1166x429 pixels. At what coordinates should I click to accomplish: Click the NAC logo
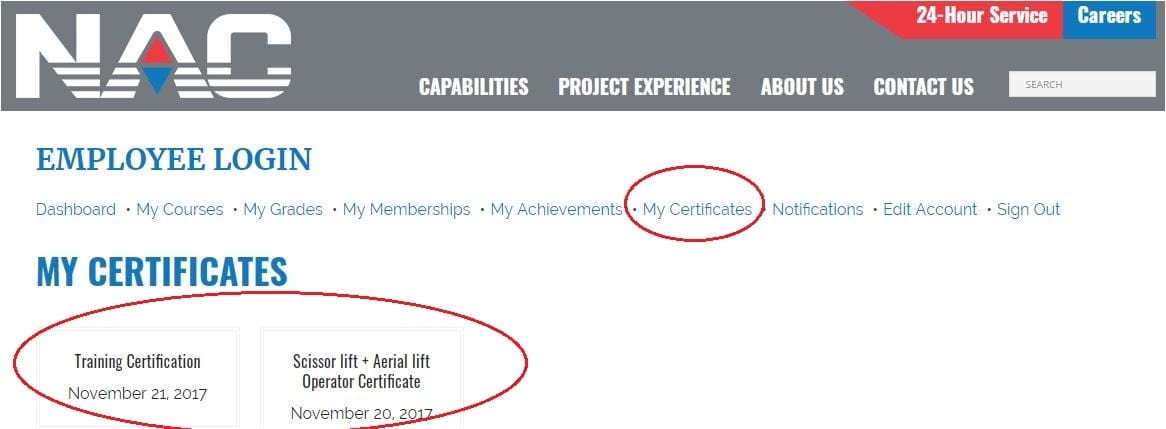tap(154, 56)
